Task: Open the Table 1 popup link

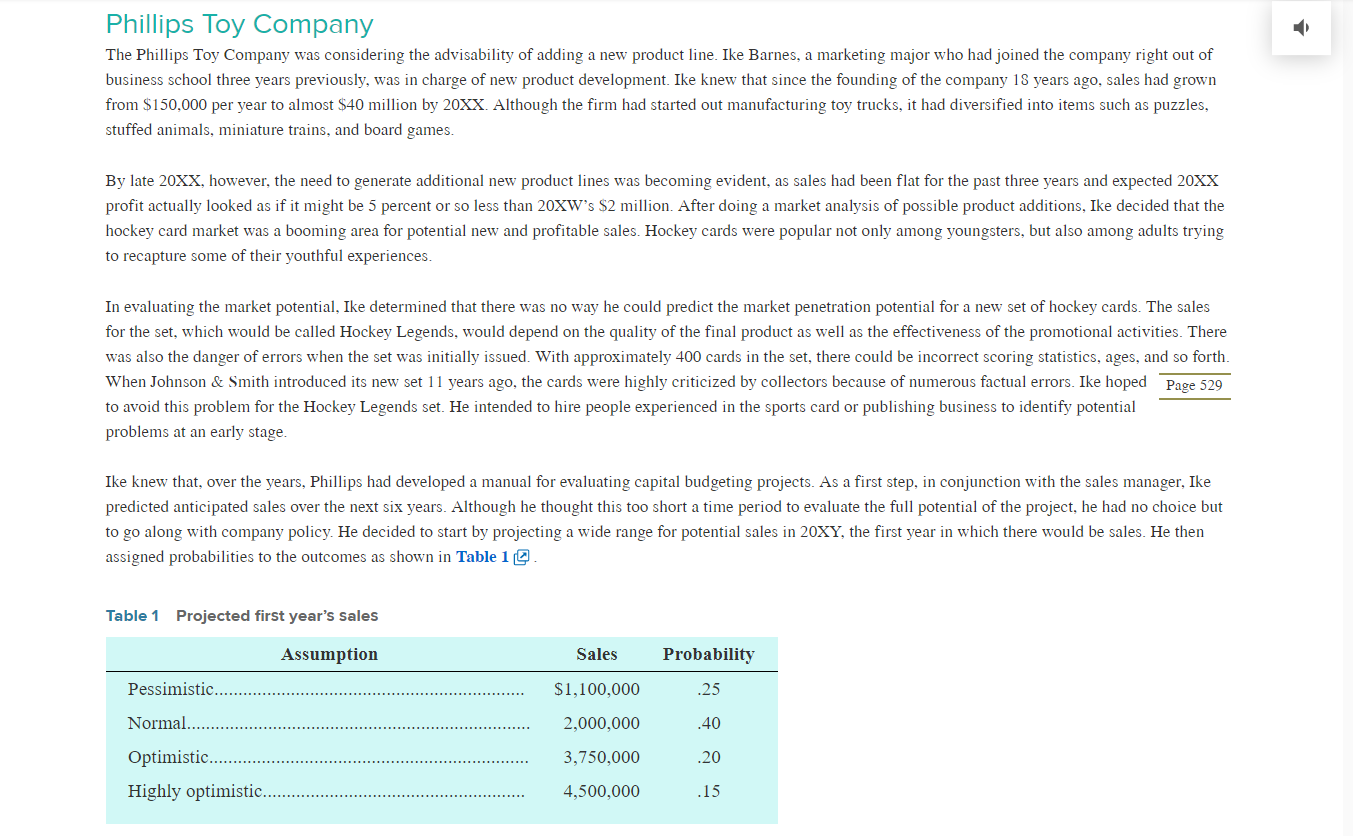Action: click(x=482, y=556)
